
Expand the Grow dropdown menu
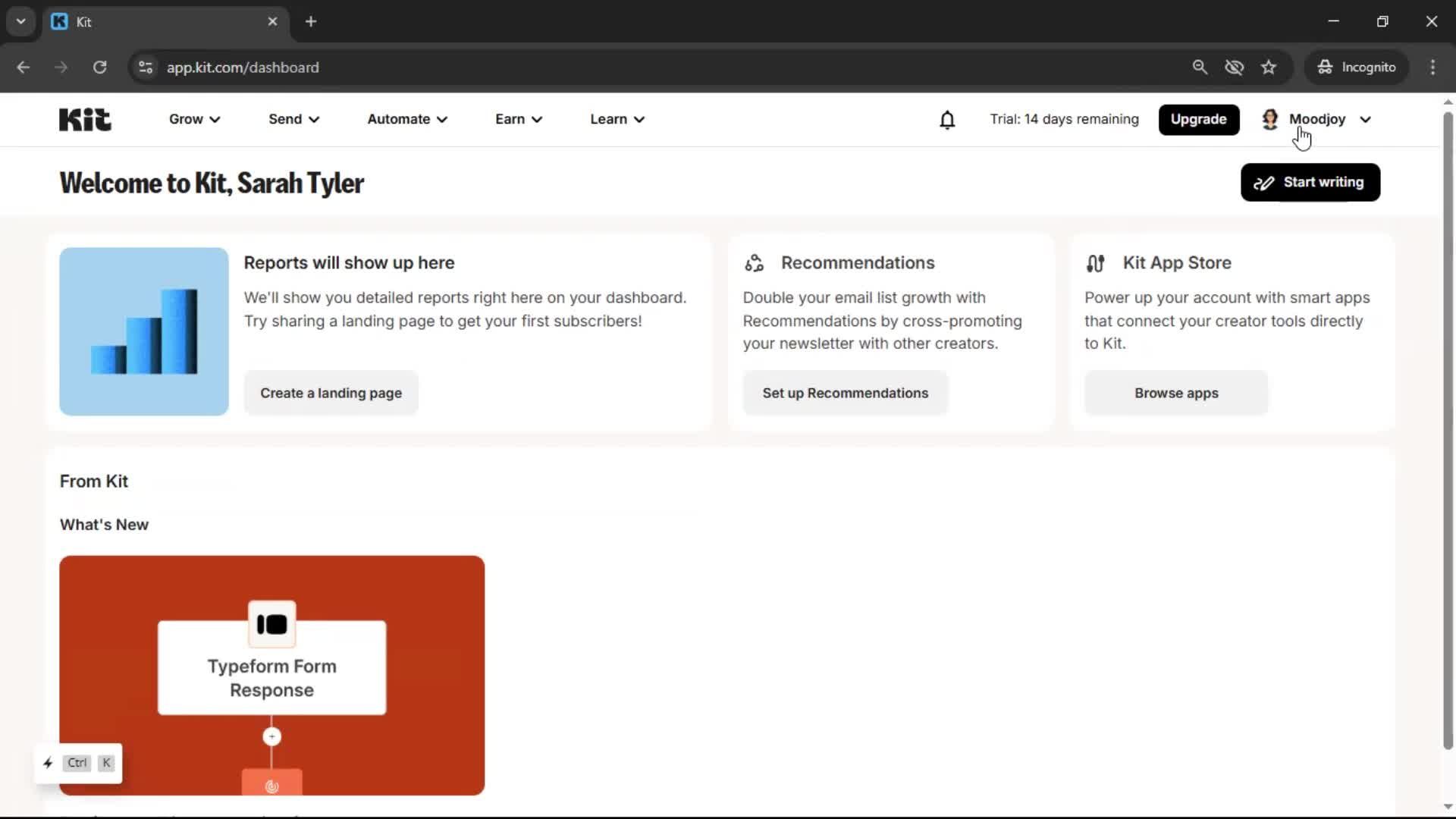tap(194, 119)
